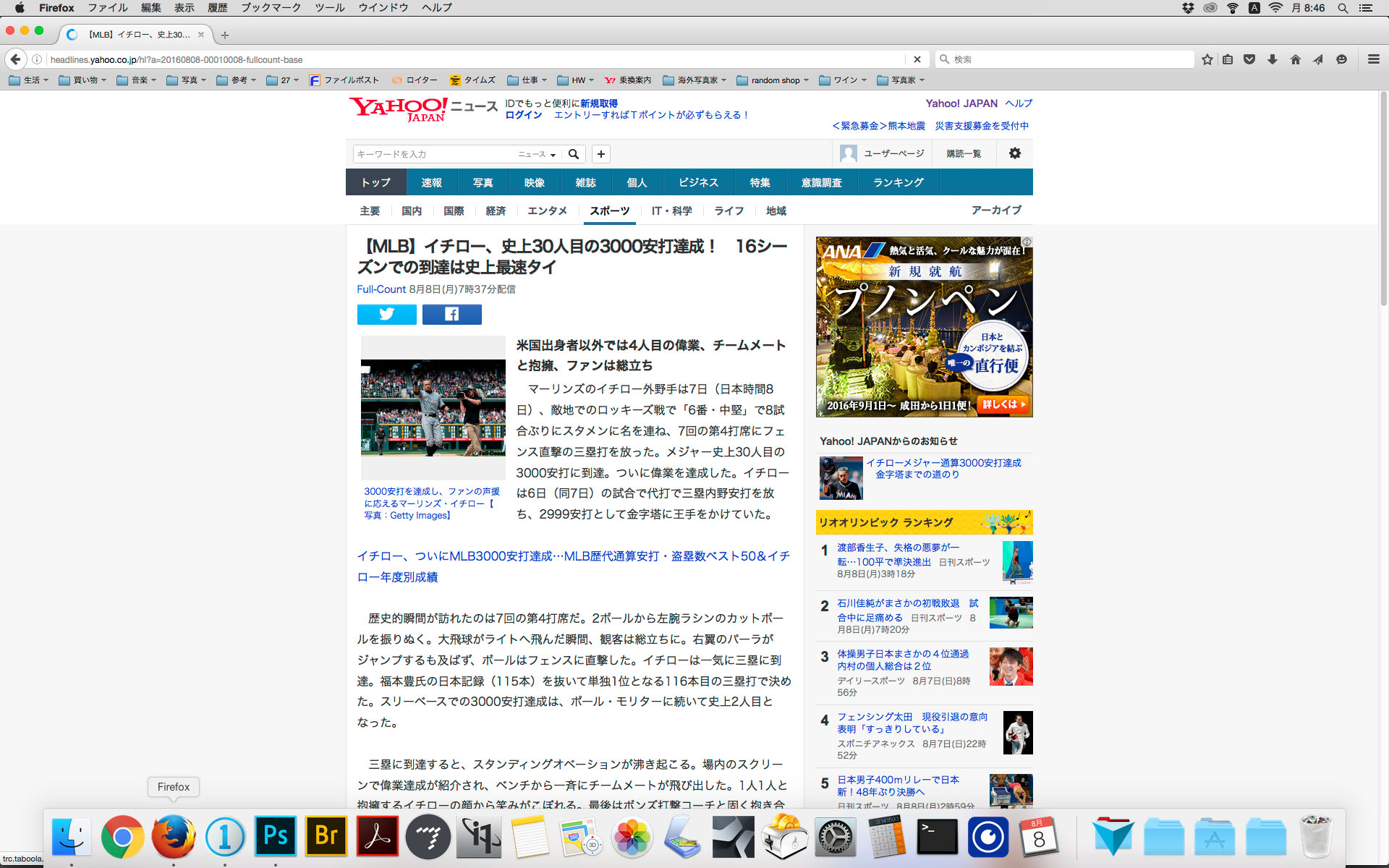Expand the 生活 bookmarks folder
Viewport: 1389px width, 868px height.
(x=29, y=80)
